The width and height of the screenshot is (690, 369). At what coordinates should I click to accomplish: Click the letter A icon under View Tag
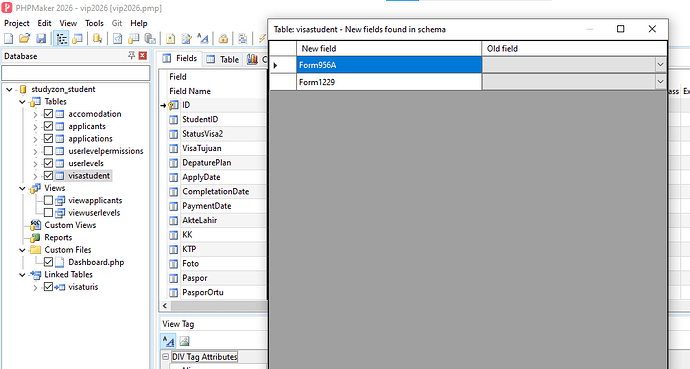[169, 341]
